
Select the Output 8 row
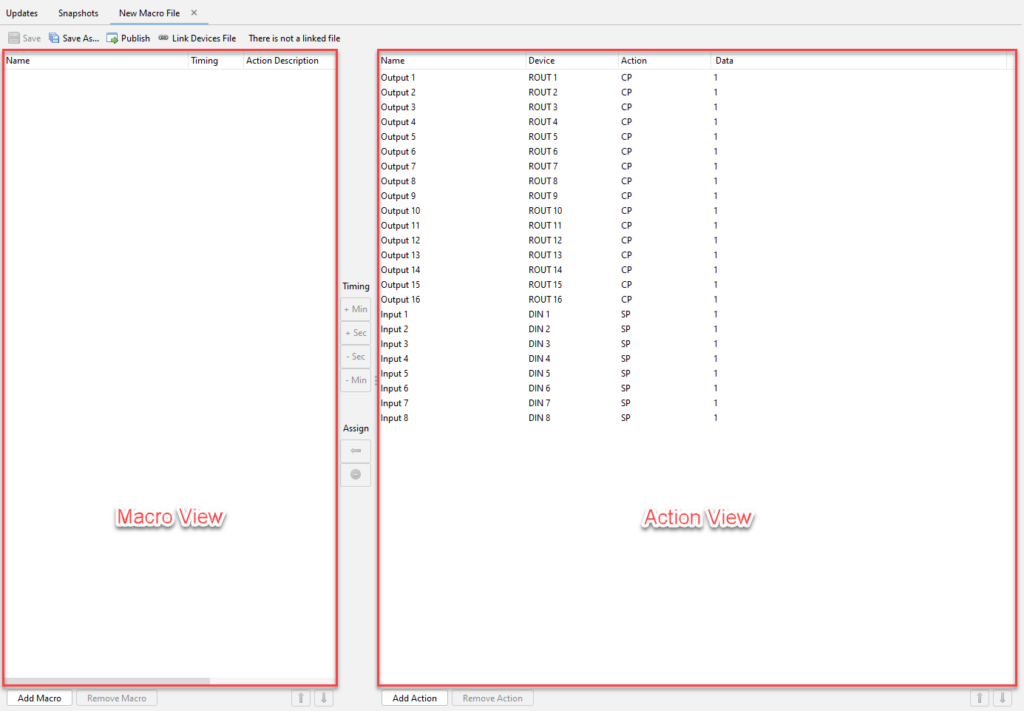point(696,182)
